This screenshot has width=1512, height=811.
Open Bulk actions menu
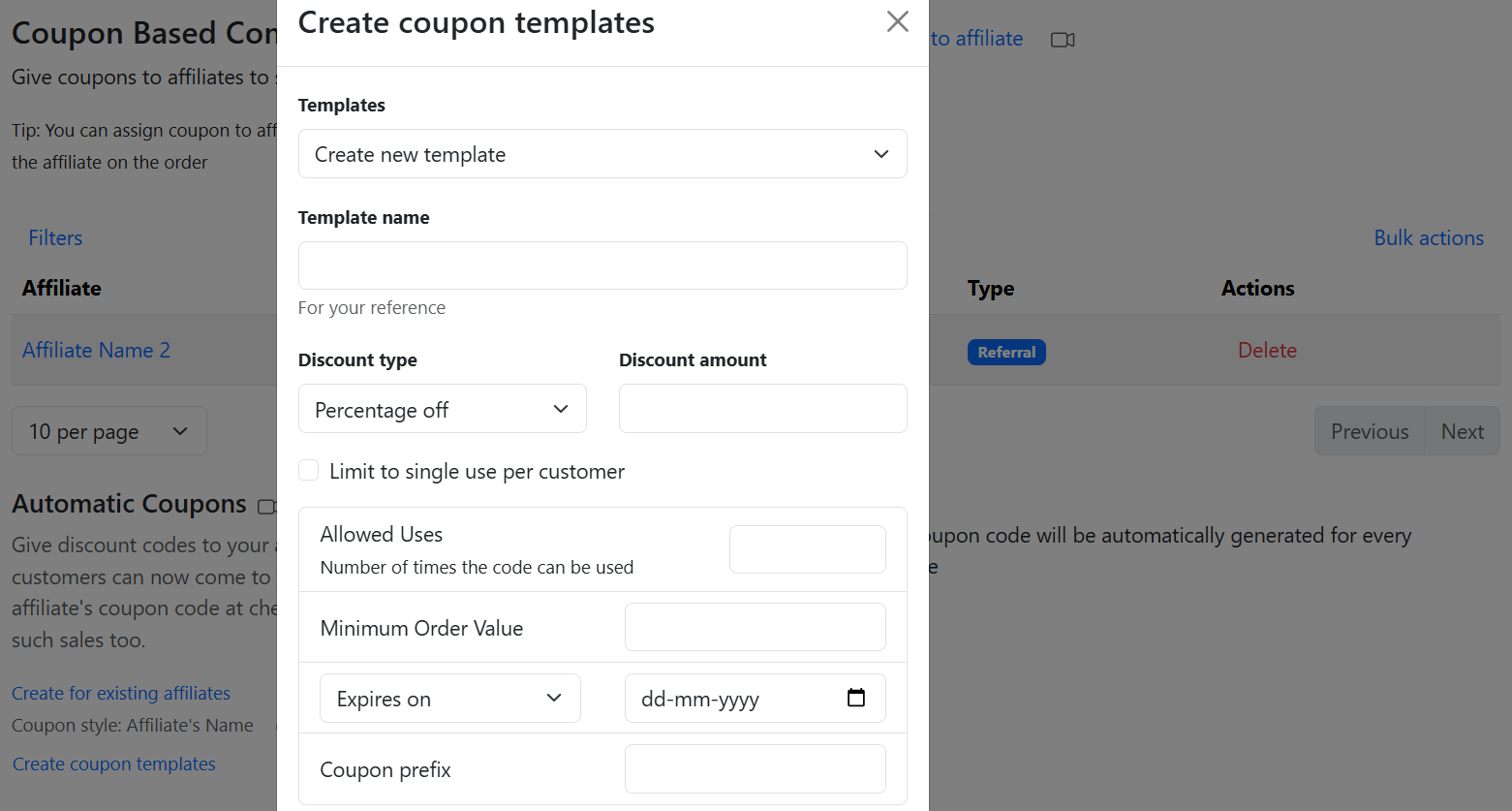click(1428, 238)
